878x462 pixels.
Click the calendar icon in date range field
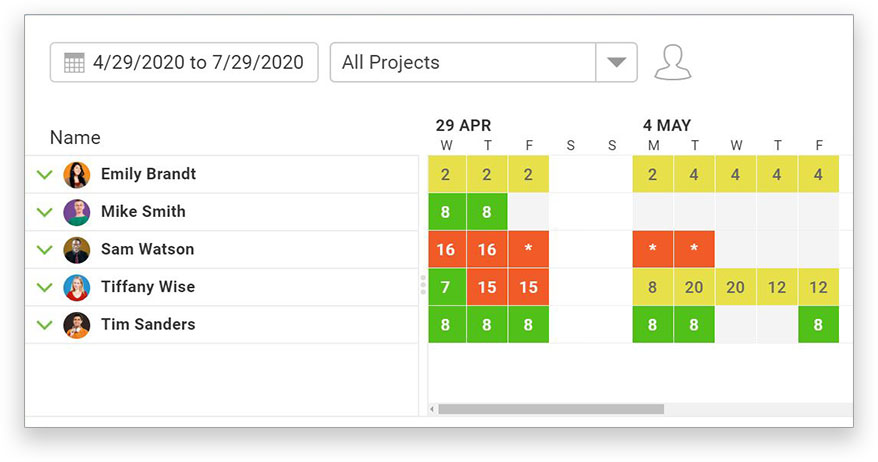pyautogui.click(x=74, y=63)
